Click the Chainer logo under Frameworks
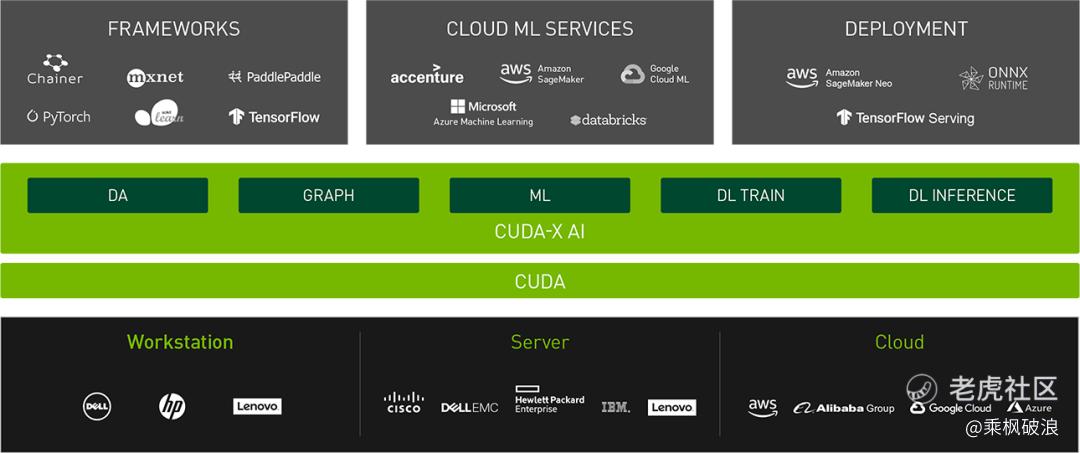Viewport: 1080px width, 453px height. pos(55,70)
